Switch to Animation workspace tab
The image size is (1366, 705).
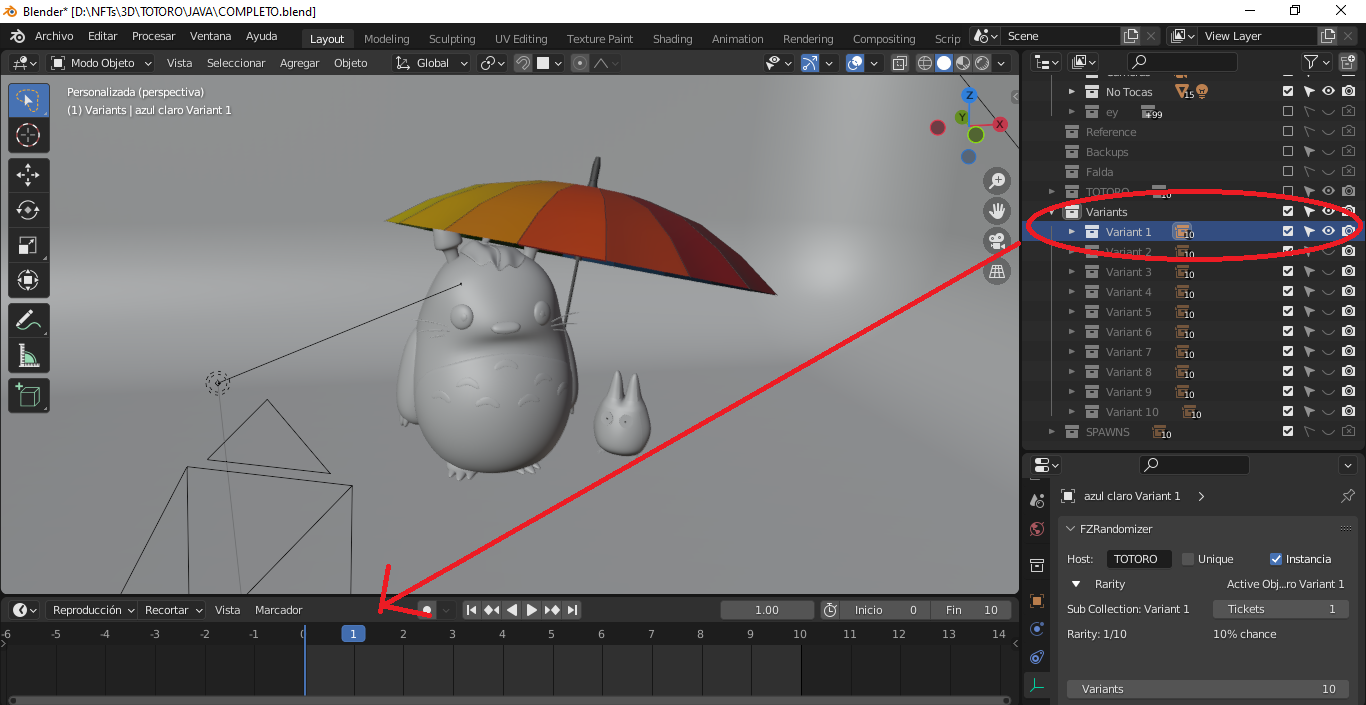click(x=737, y=39)
